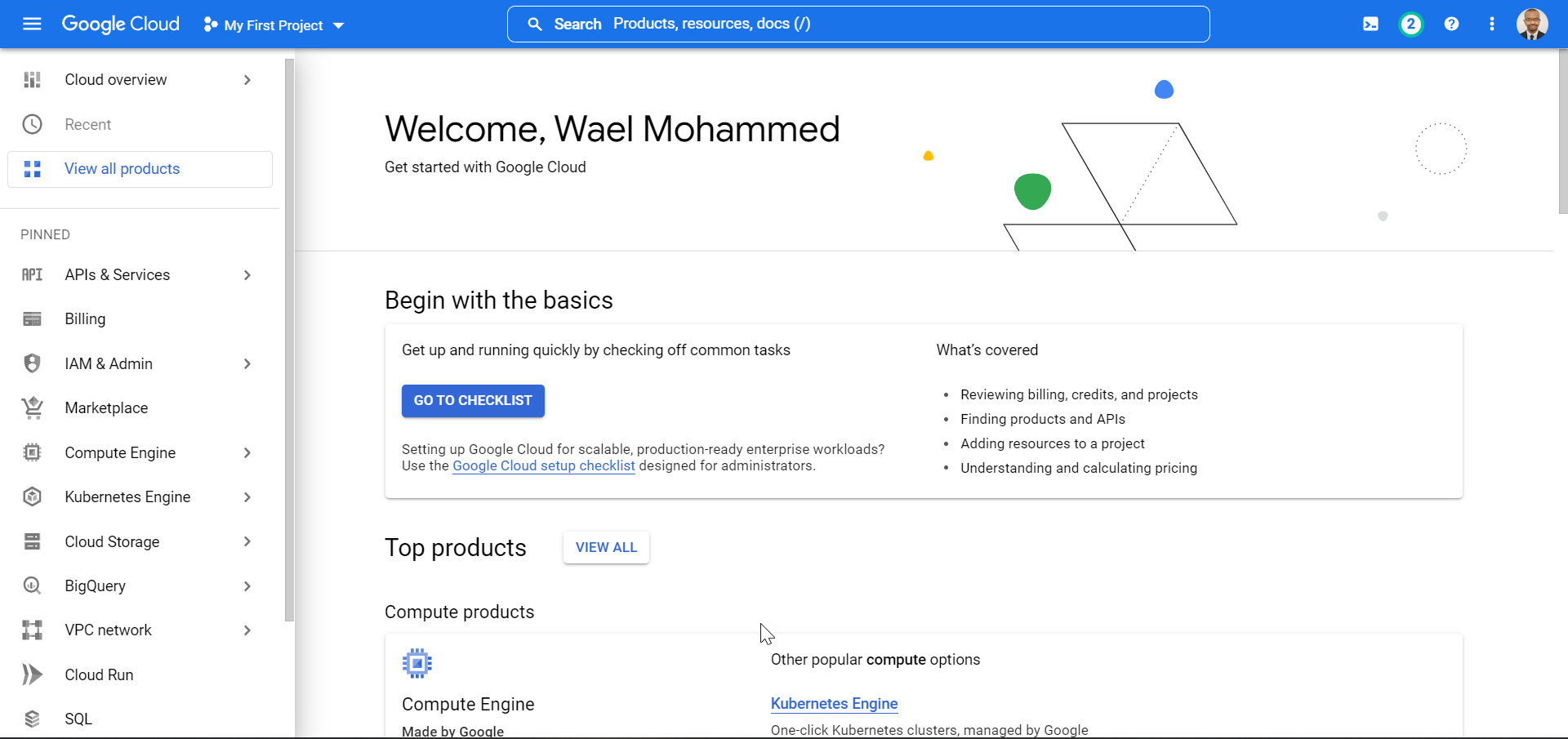Click the user account avatar
The height and width of the screenshot is (739, 1568).
pos(1532,24)
